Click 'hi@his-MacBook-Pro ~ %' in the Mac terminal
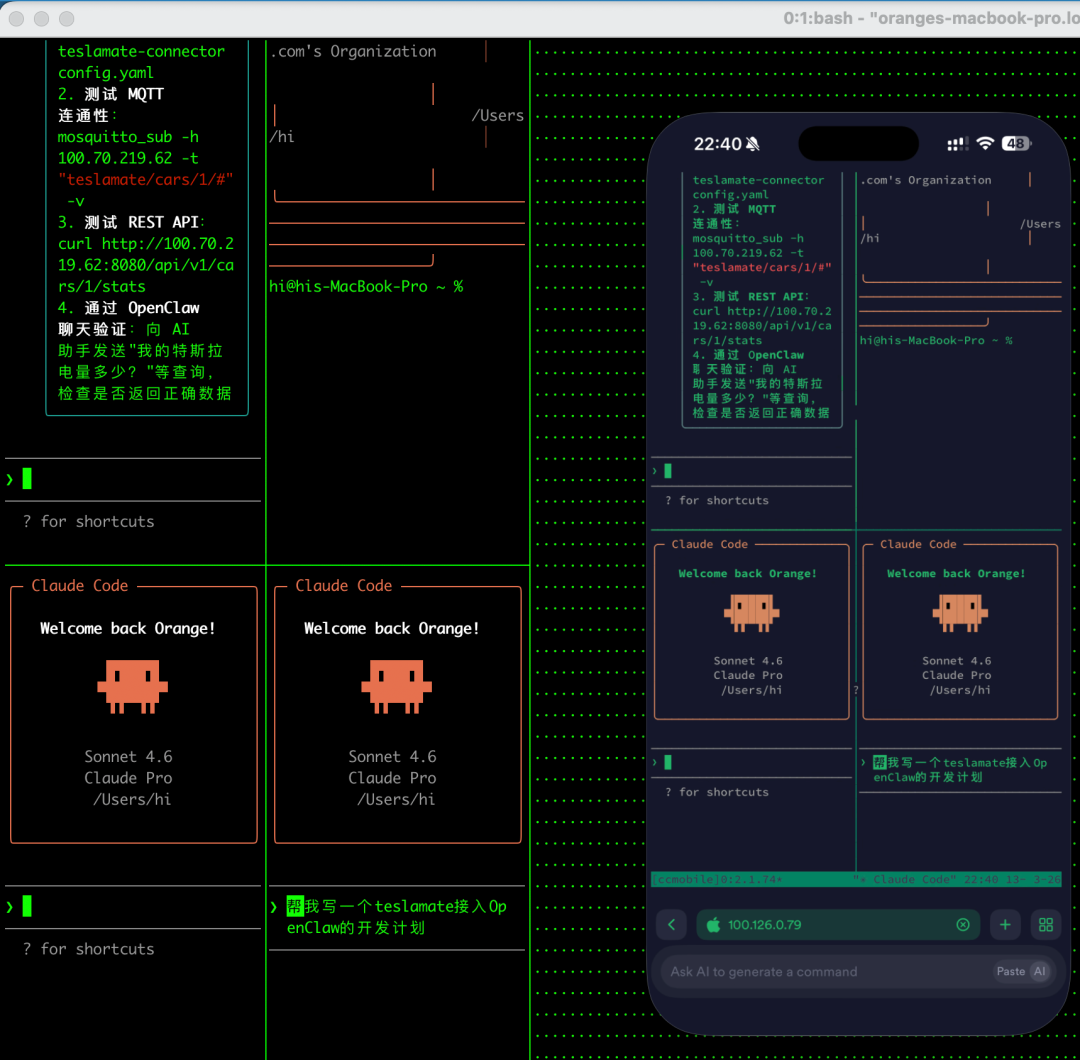Image resolution: width=1080 pixels, height=1060 pixels. [x=366, y=287]
